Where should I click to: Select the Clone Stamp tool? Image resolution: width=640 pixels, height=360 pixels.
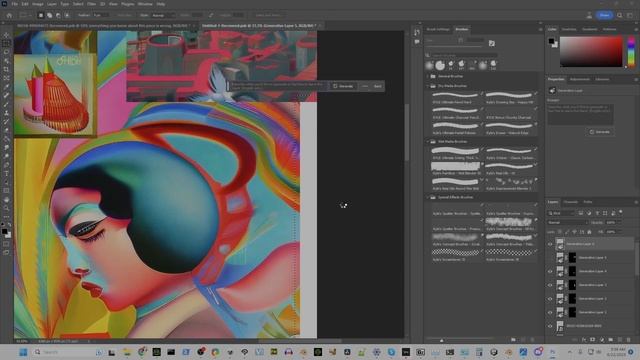[x=6, y=113]
